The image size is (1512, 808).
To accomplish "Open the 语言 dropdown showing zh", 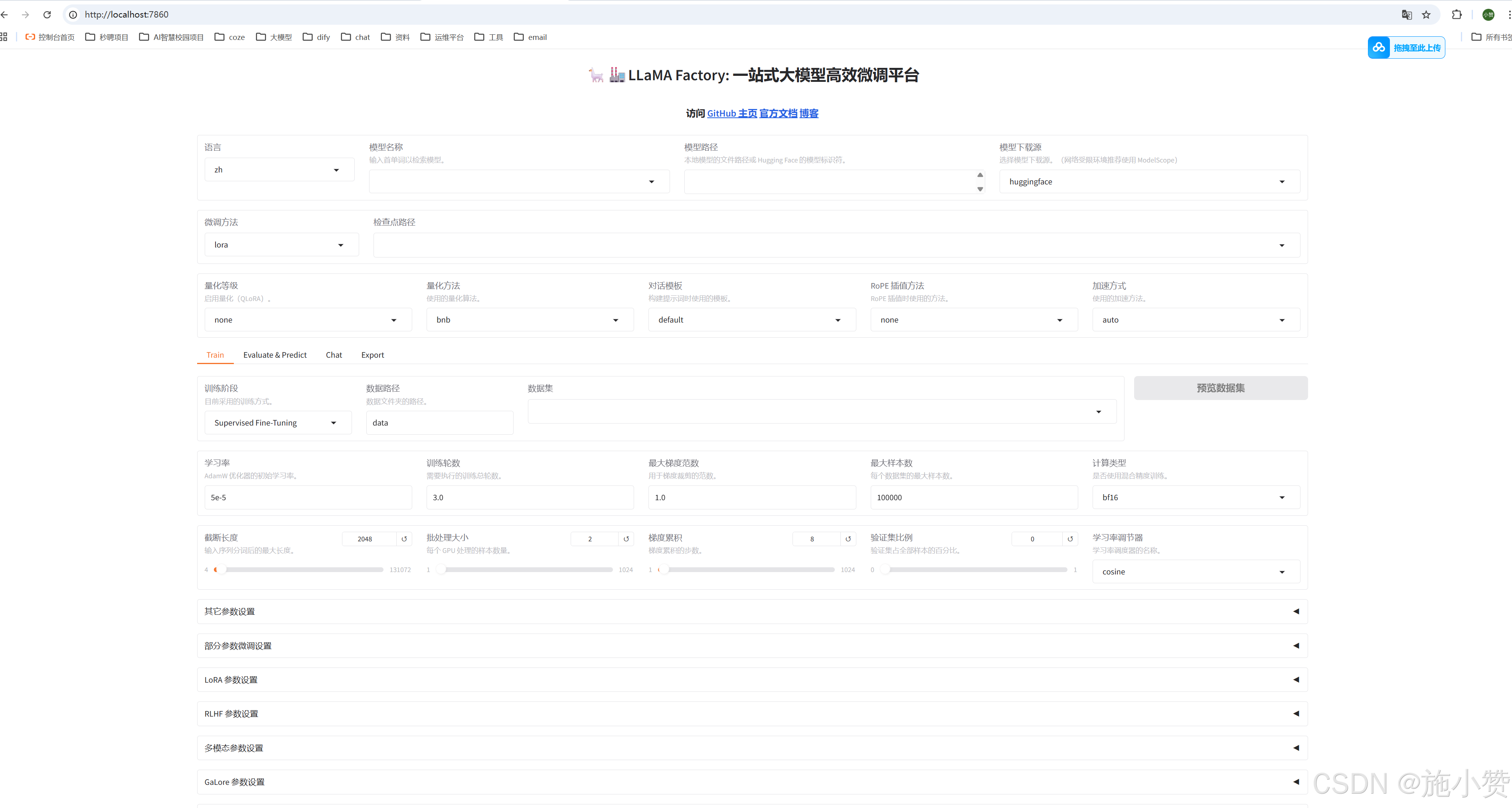I will 279,170.
